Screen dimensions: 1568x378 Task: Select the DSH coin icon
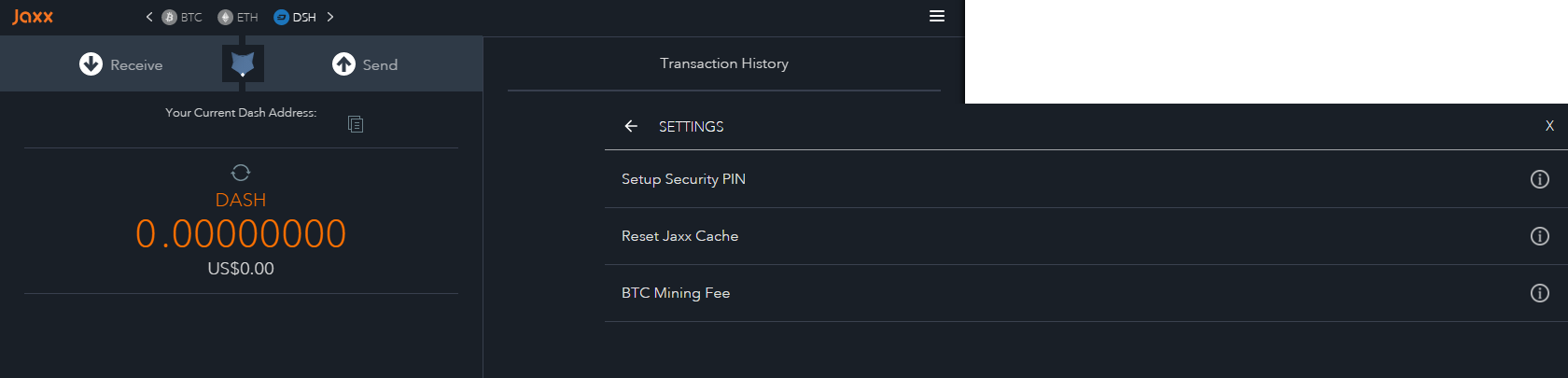click(x=281, y=17)
